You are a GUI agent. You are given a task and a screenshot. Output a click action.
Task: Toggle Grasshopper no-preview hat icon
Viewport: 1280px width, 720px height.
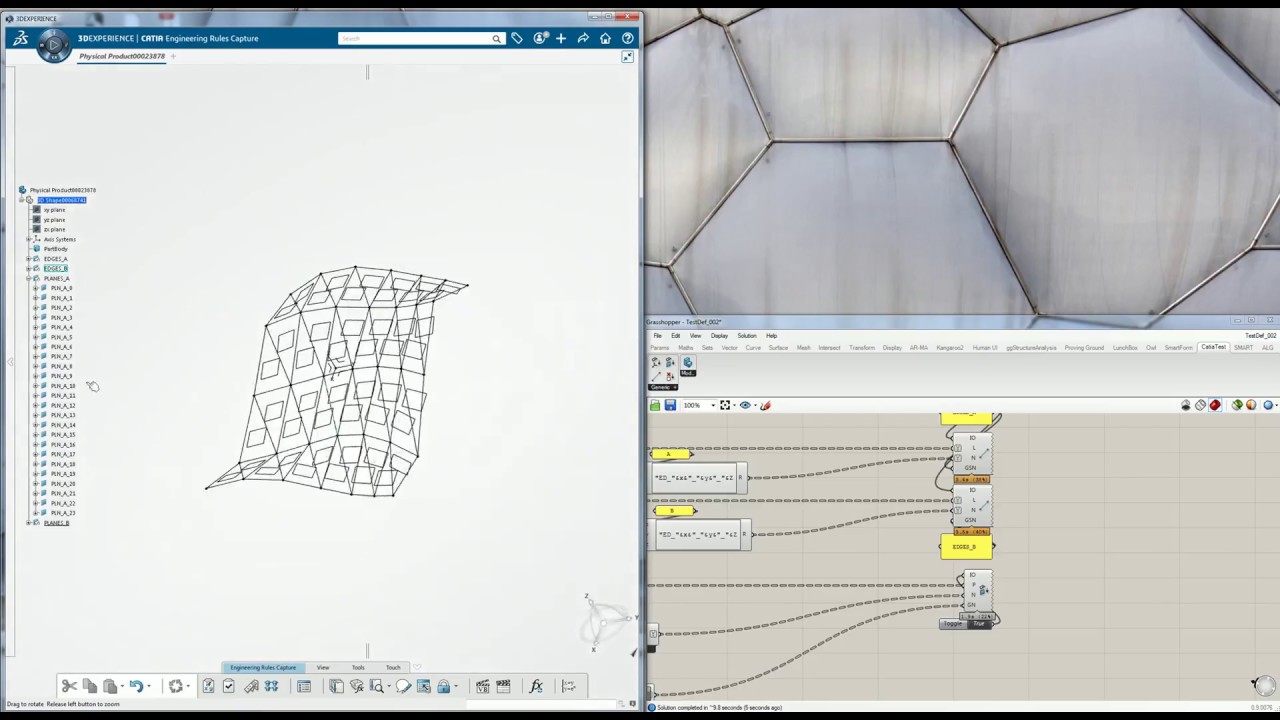[1186, 405]
